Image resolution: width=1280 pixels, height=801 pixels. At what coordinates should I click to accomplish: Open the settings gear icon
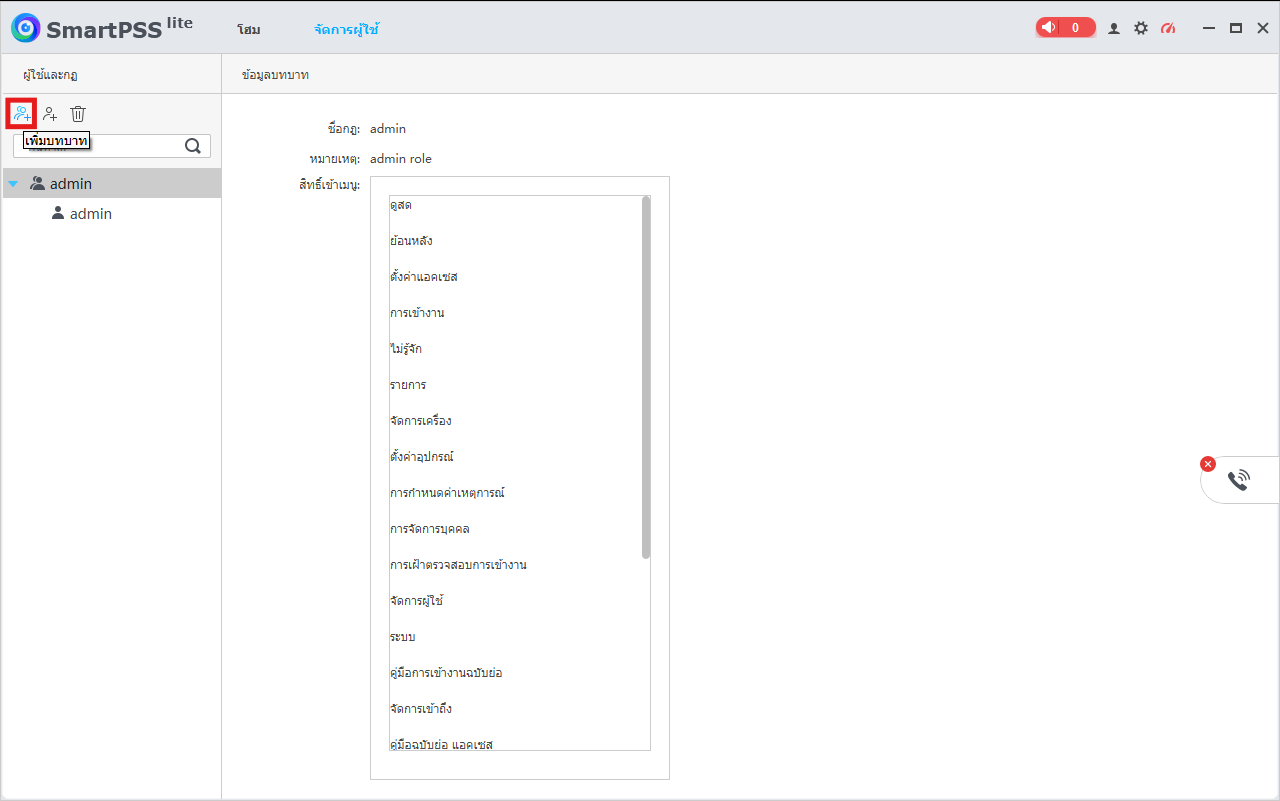1141,28
